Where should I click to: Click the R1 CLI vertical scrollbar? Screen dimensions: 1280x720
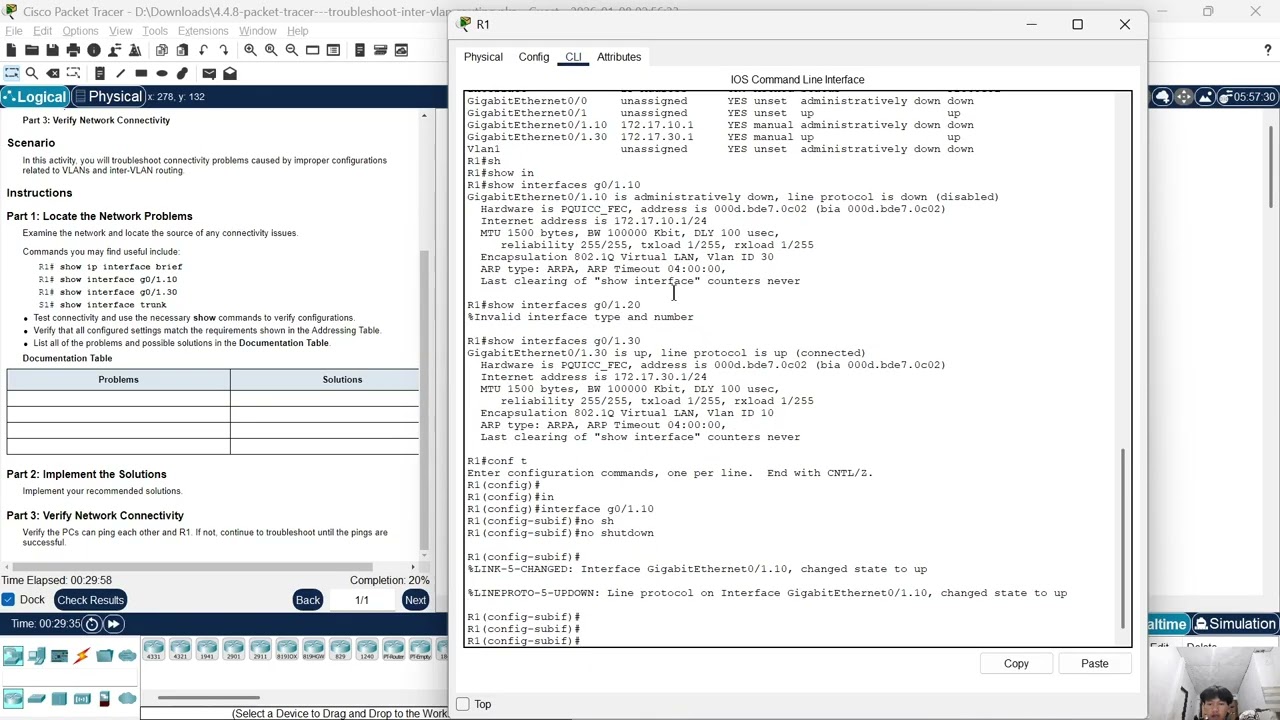click(x=1123, y=537)
